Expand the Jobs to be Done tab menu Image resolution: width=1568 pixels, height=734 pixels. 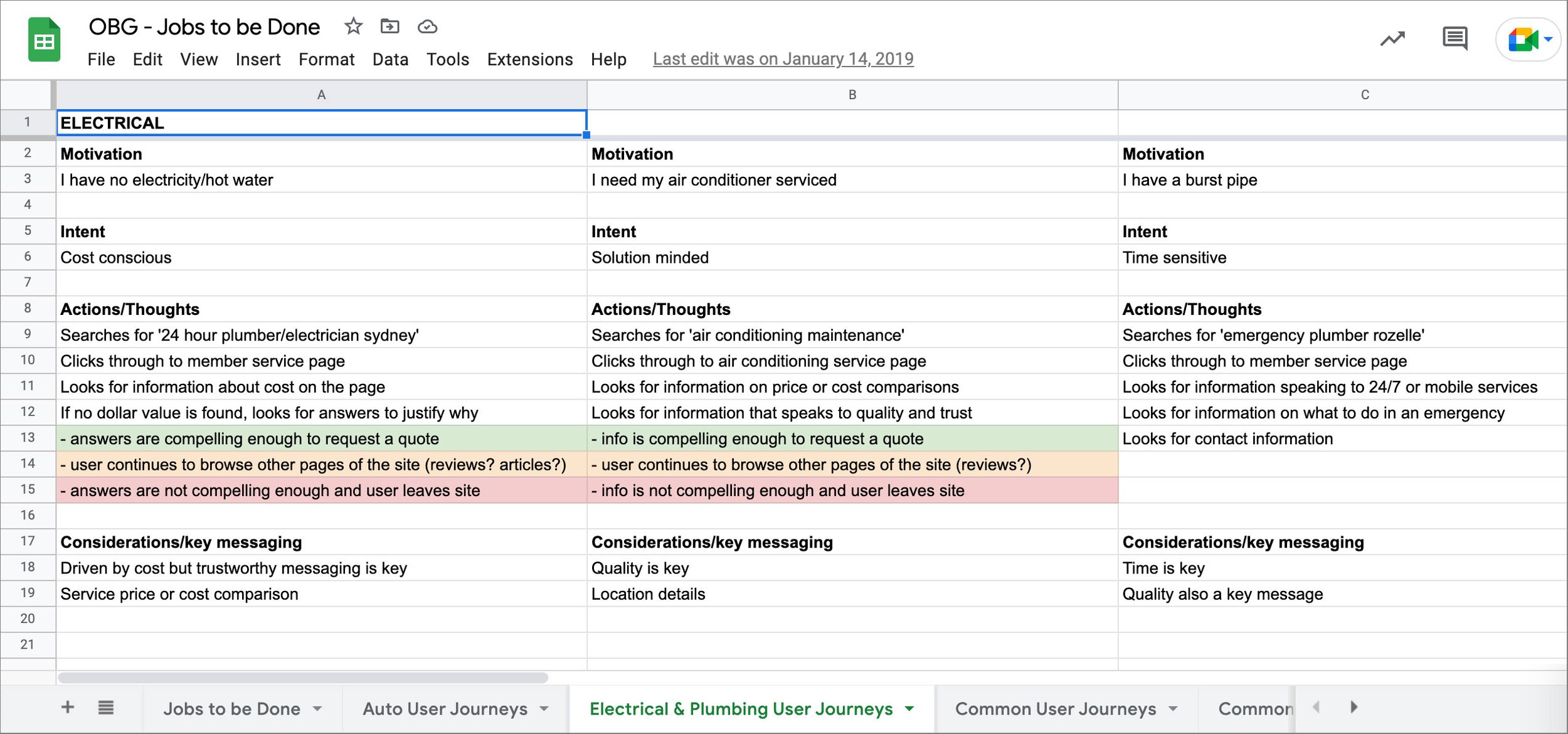click(317, 709)
